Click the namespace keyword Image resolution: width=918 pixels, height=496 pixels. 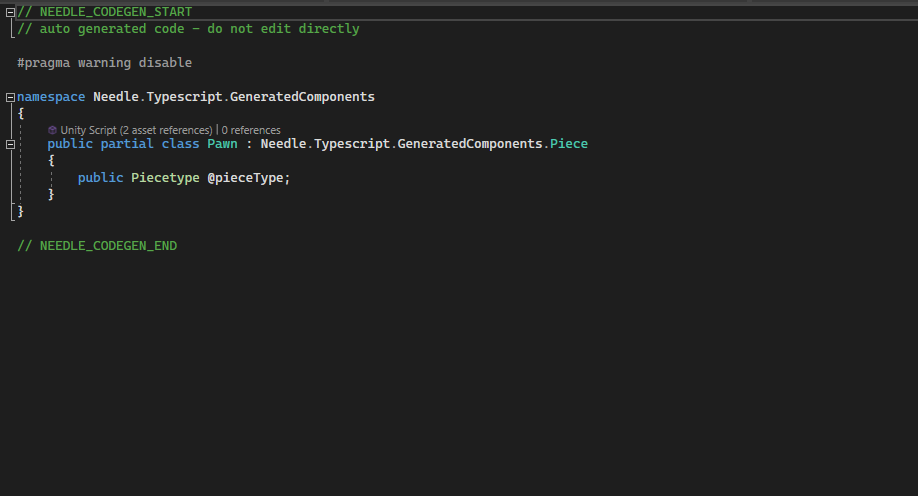pyautogui.click(x=51, y=97)
